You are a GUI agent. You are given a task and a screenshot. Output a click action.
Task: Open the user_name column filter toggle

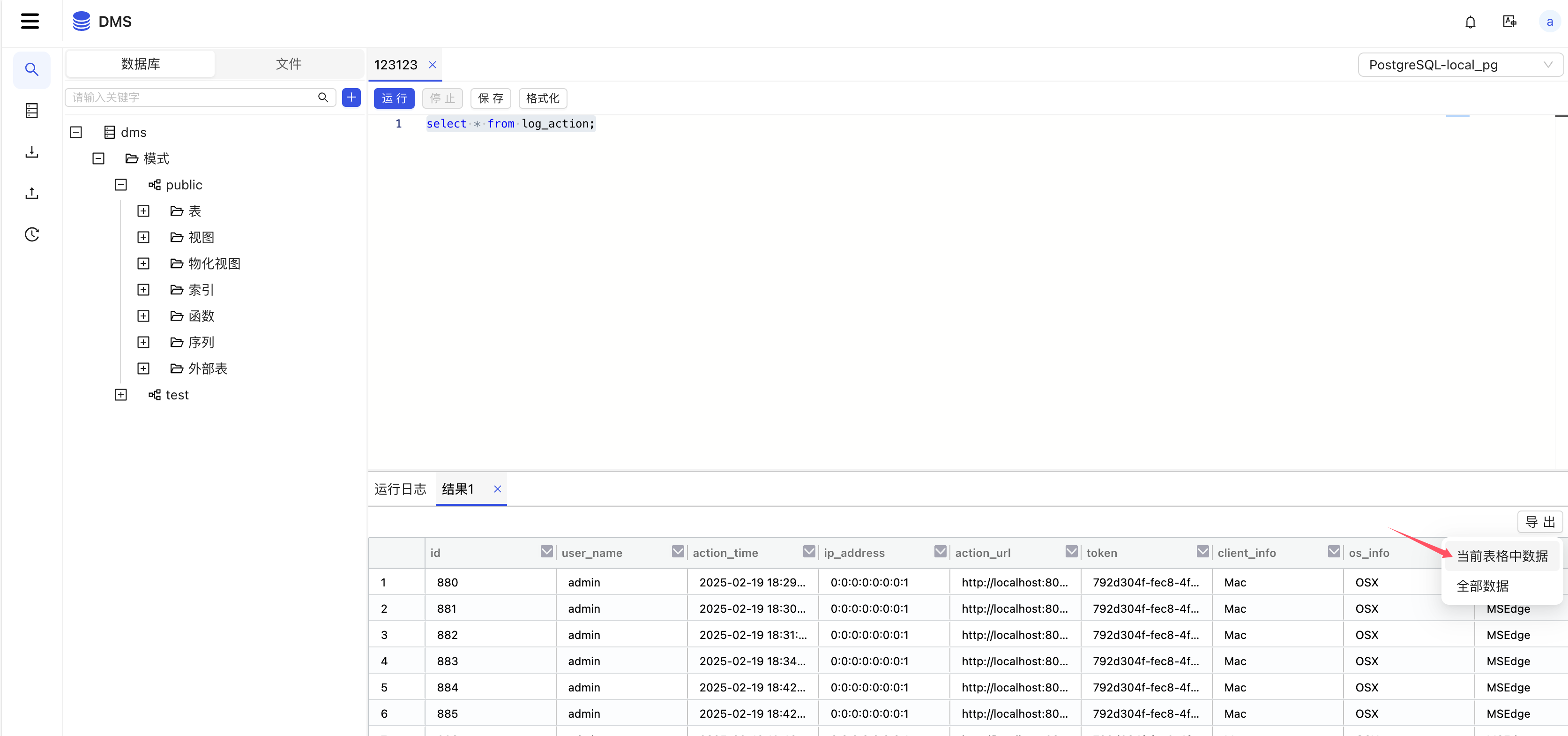(x=678, y=551)
